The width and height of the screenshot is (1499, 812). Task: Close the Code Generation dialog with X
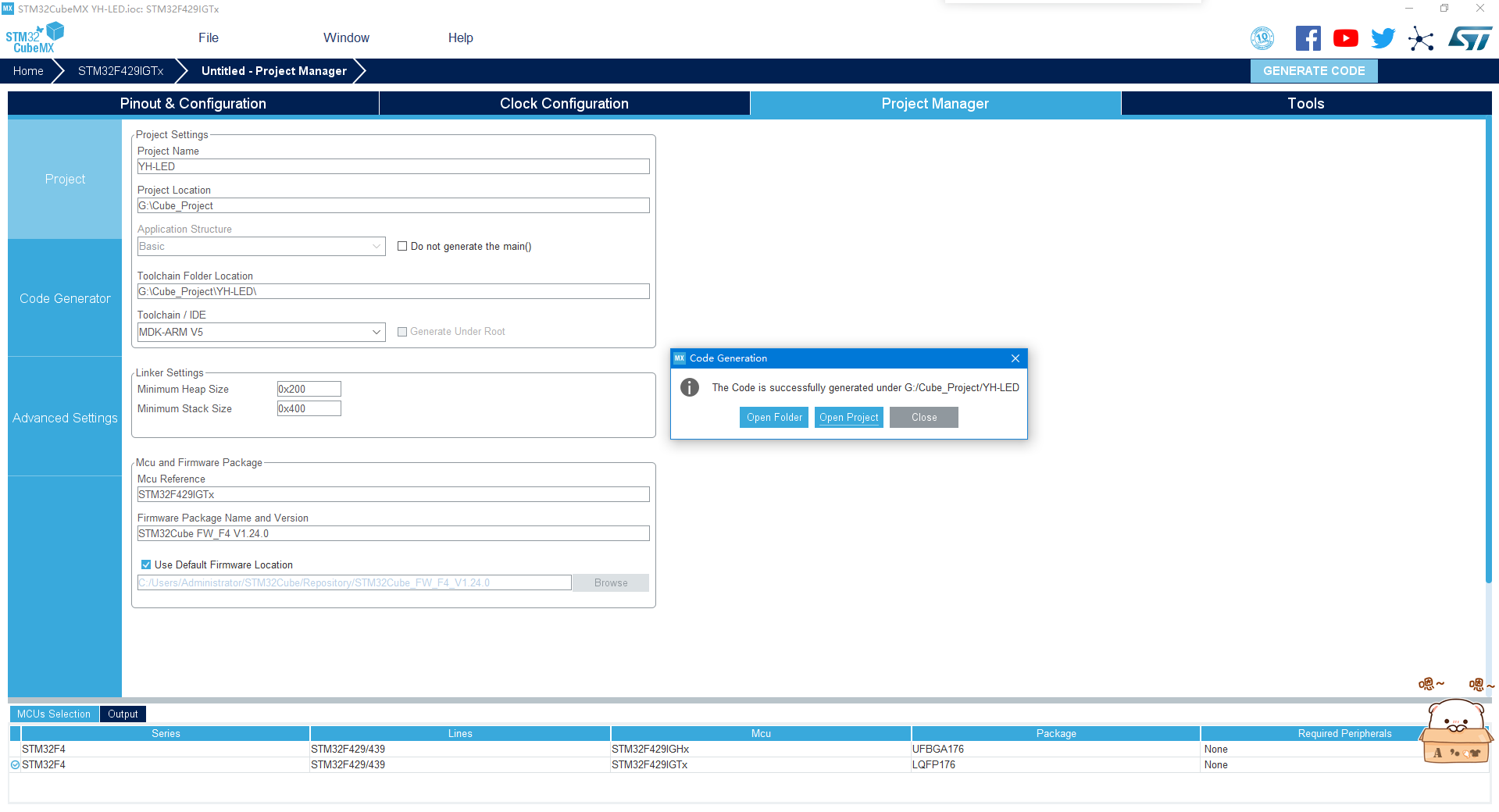pyautogui.click(x=1015, y=358)
